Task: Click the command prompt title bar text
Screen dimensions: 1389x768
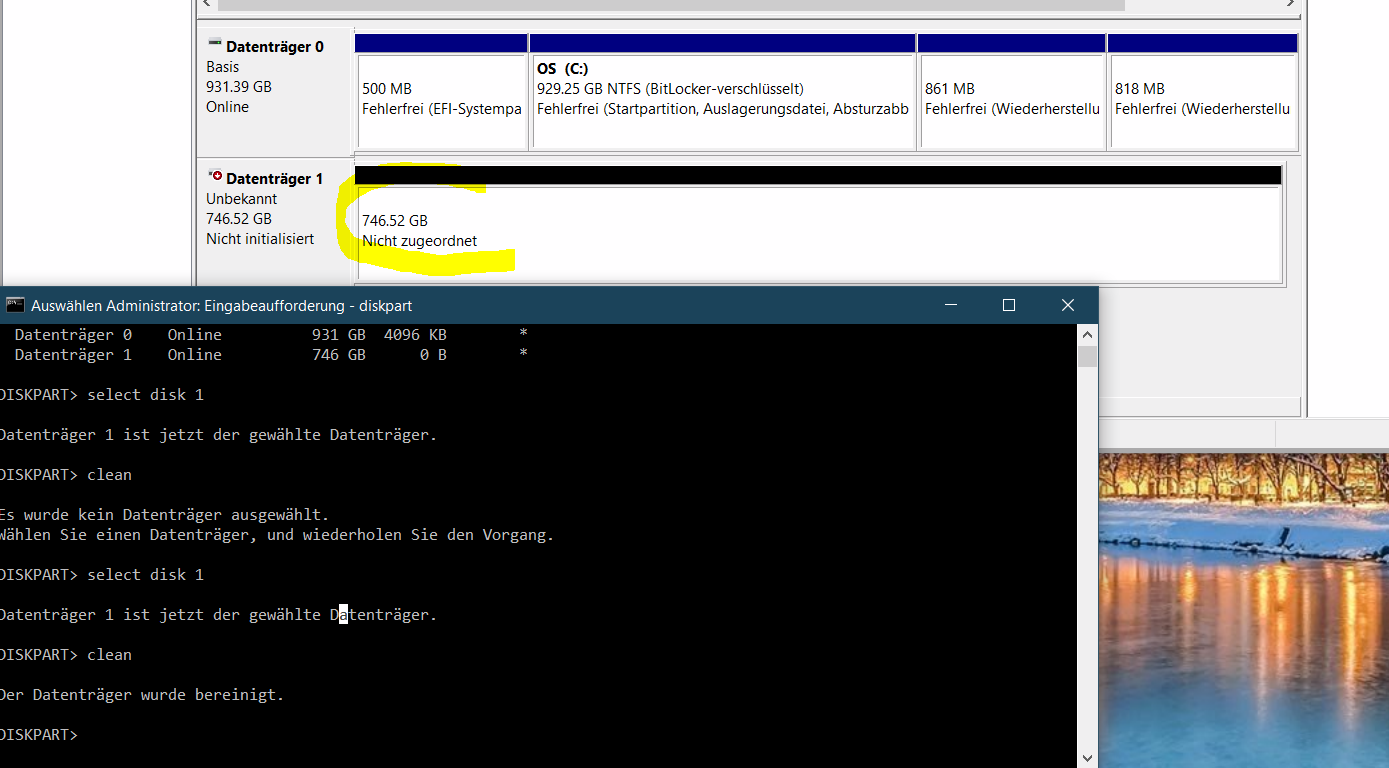Action: pyautogui.click(x=221, y=306)
